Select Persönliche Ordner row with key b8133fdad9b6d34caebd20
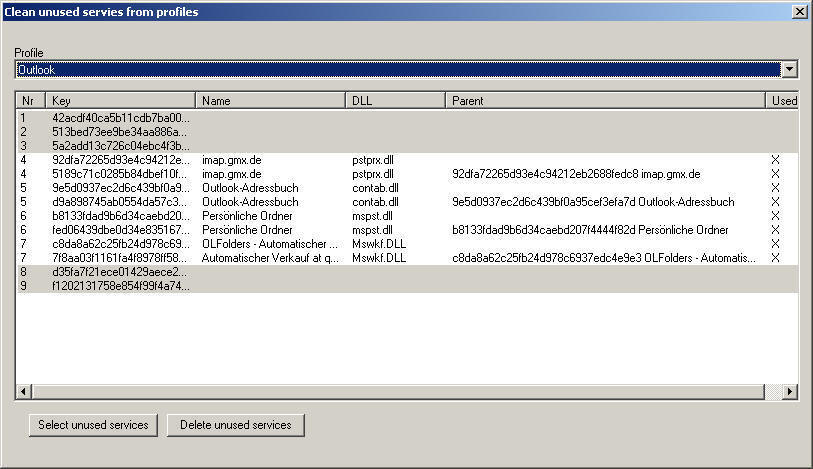This screenshot has height=469, width=813. pyautogui.click(x=120, y=216)
